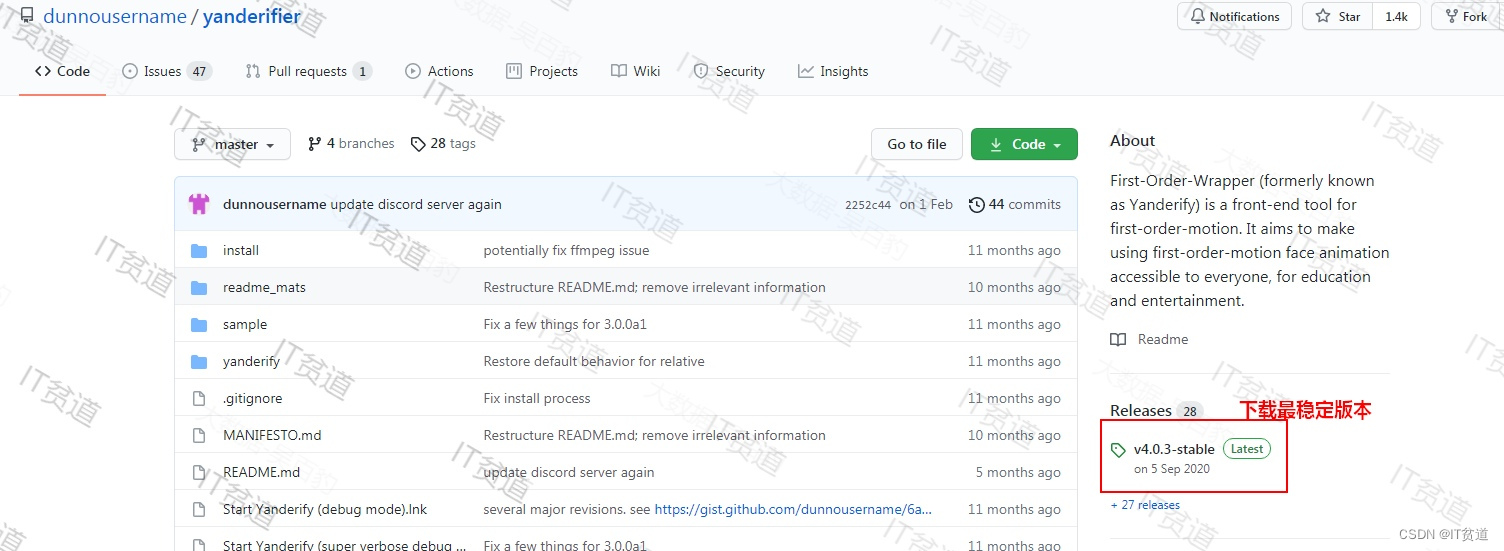1504x551 pixels.
Task: View the 4 branches link
Action: [x=351, y=144]
